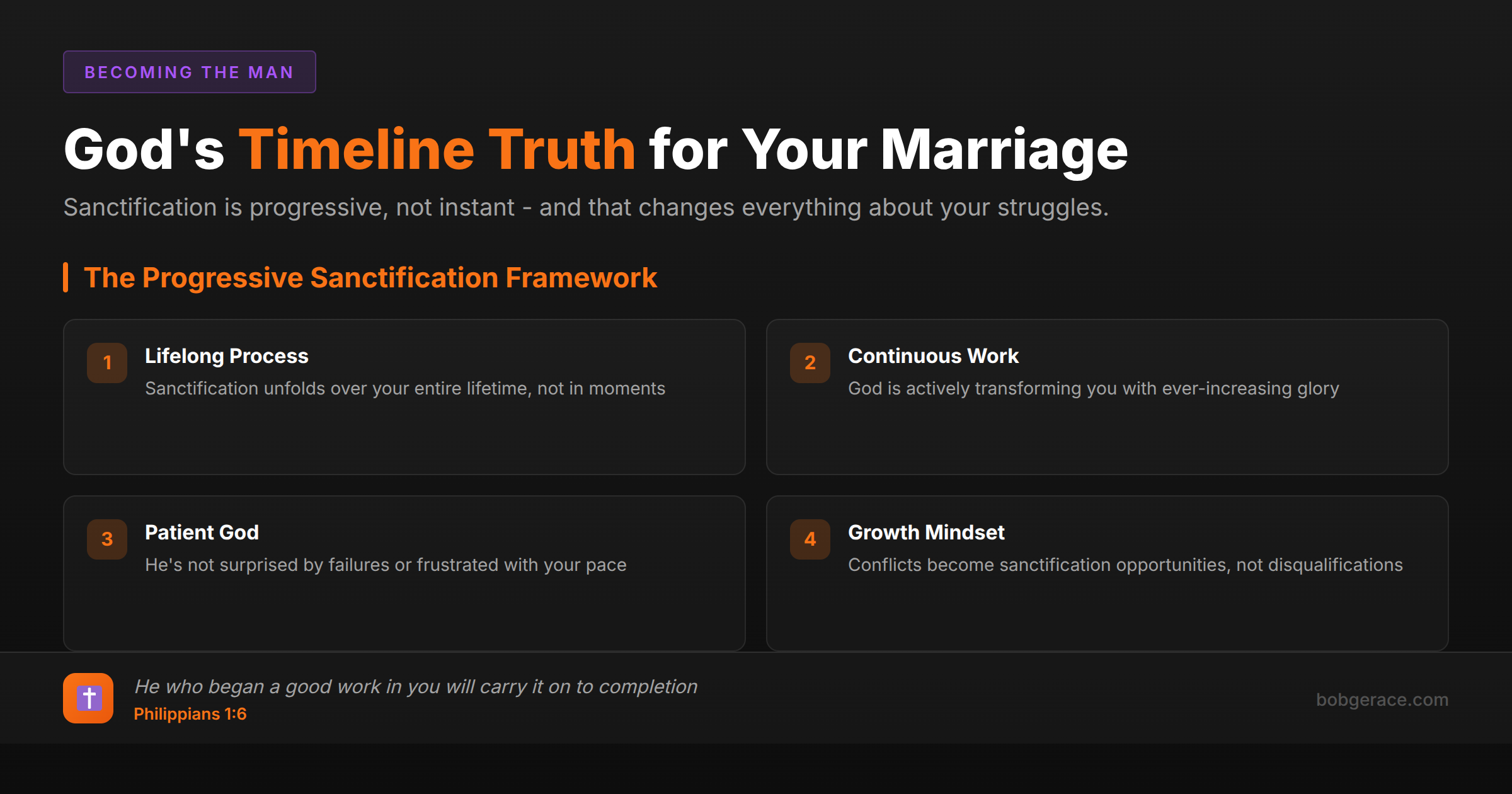
Task: Select the number 2 badge icon
Action: pos(810,363)
